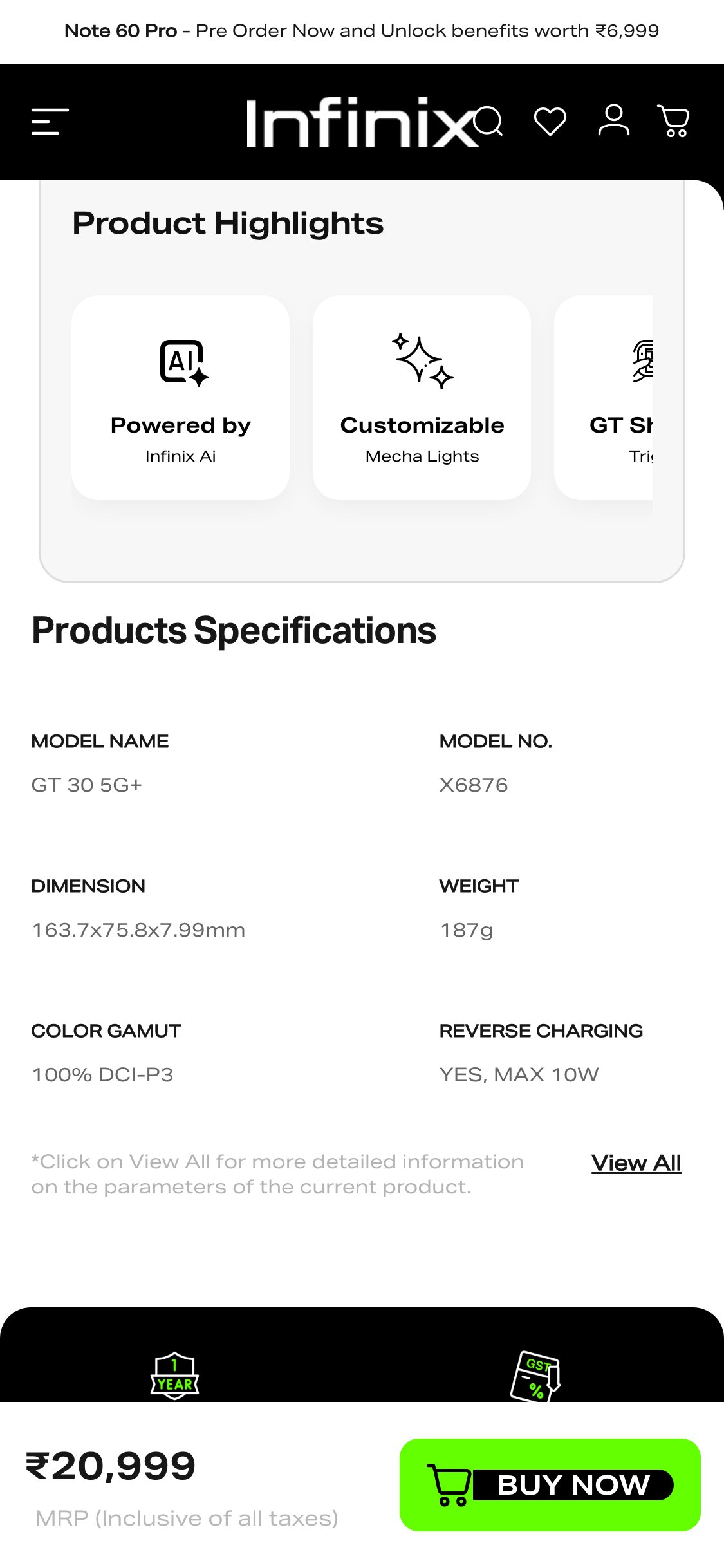Open the wishlist heart icon
The height and width of the screenshot is (1568, 724).
pyautogui.click(x=550, y=122)
